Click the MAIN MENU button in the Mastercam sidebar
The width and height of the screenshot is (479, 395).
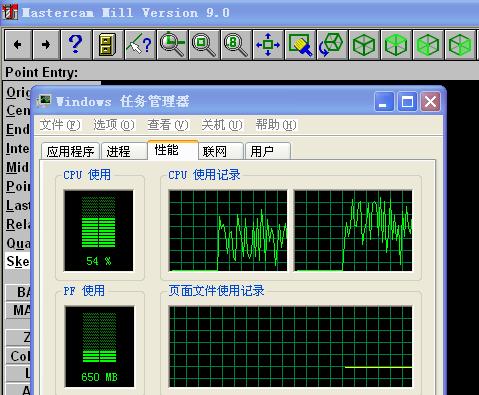point(19,310)
